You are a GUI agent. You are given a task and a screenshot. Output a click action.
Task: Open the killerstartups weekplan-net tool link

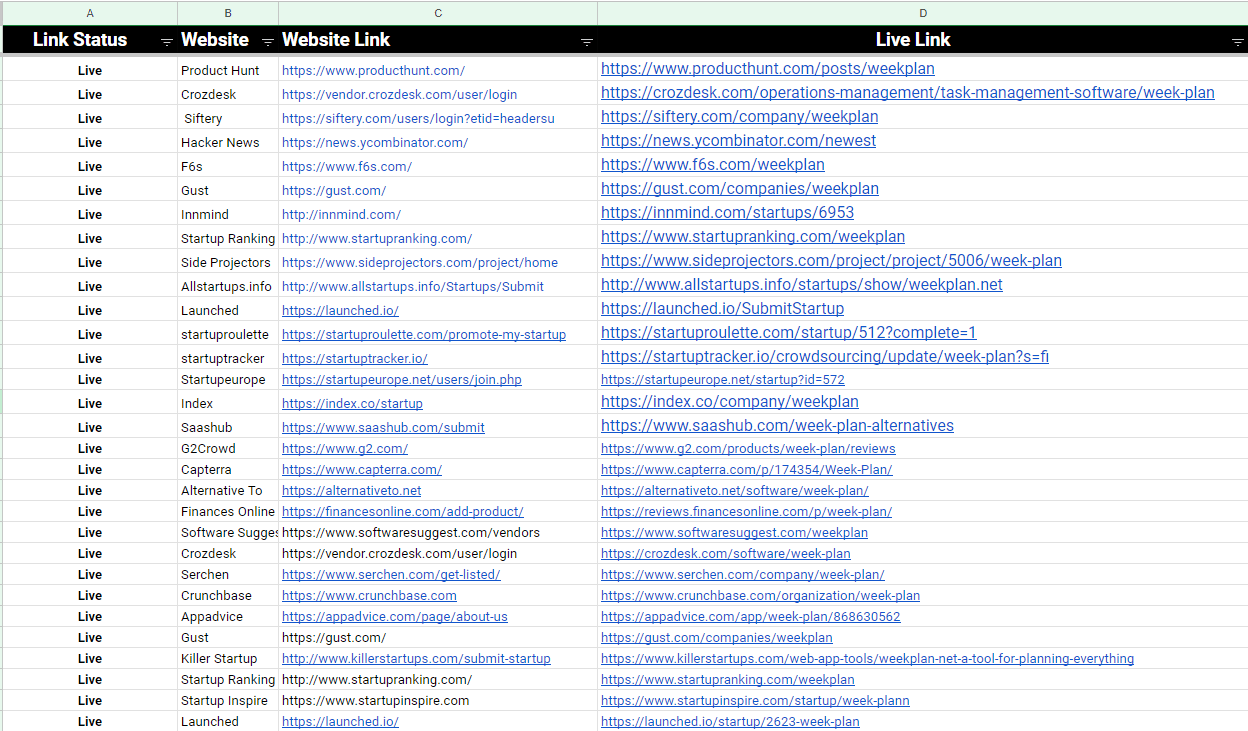tap(867, 659)
